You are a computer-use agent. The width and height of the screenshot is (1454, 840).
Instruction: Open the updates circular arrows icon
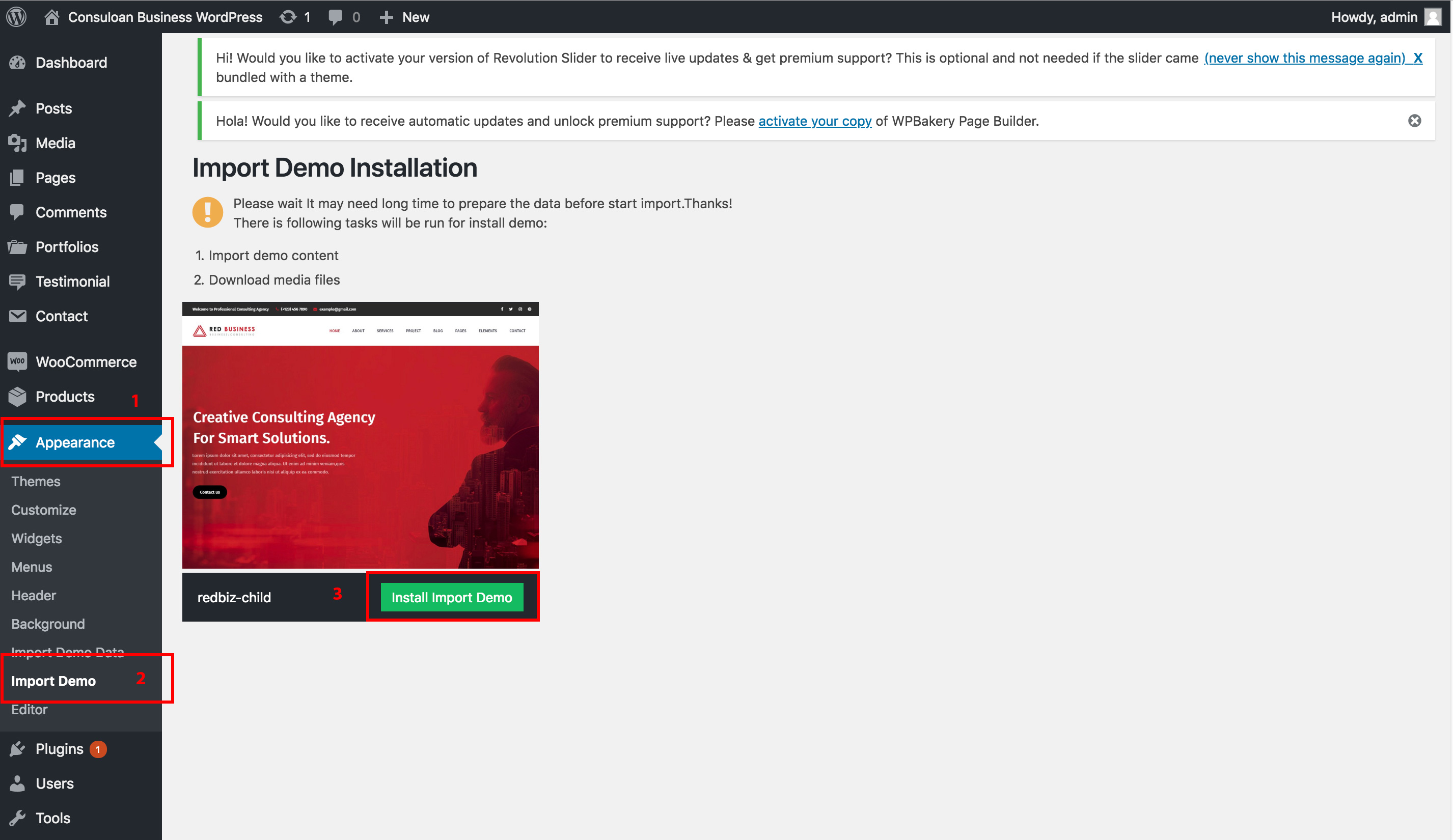(288, 17)
